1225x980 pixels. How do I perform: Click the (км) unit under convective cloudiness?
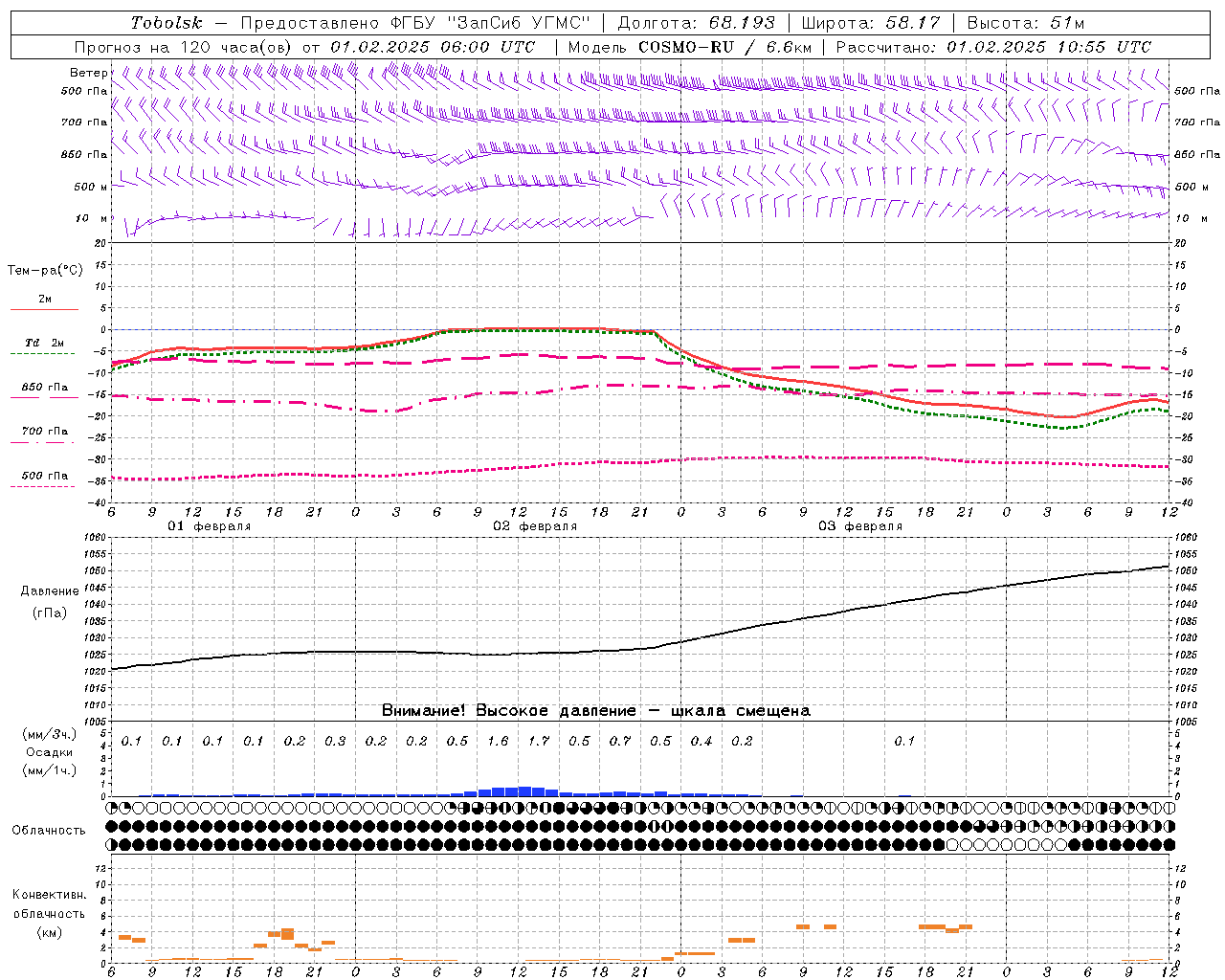49,932
